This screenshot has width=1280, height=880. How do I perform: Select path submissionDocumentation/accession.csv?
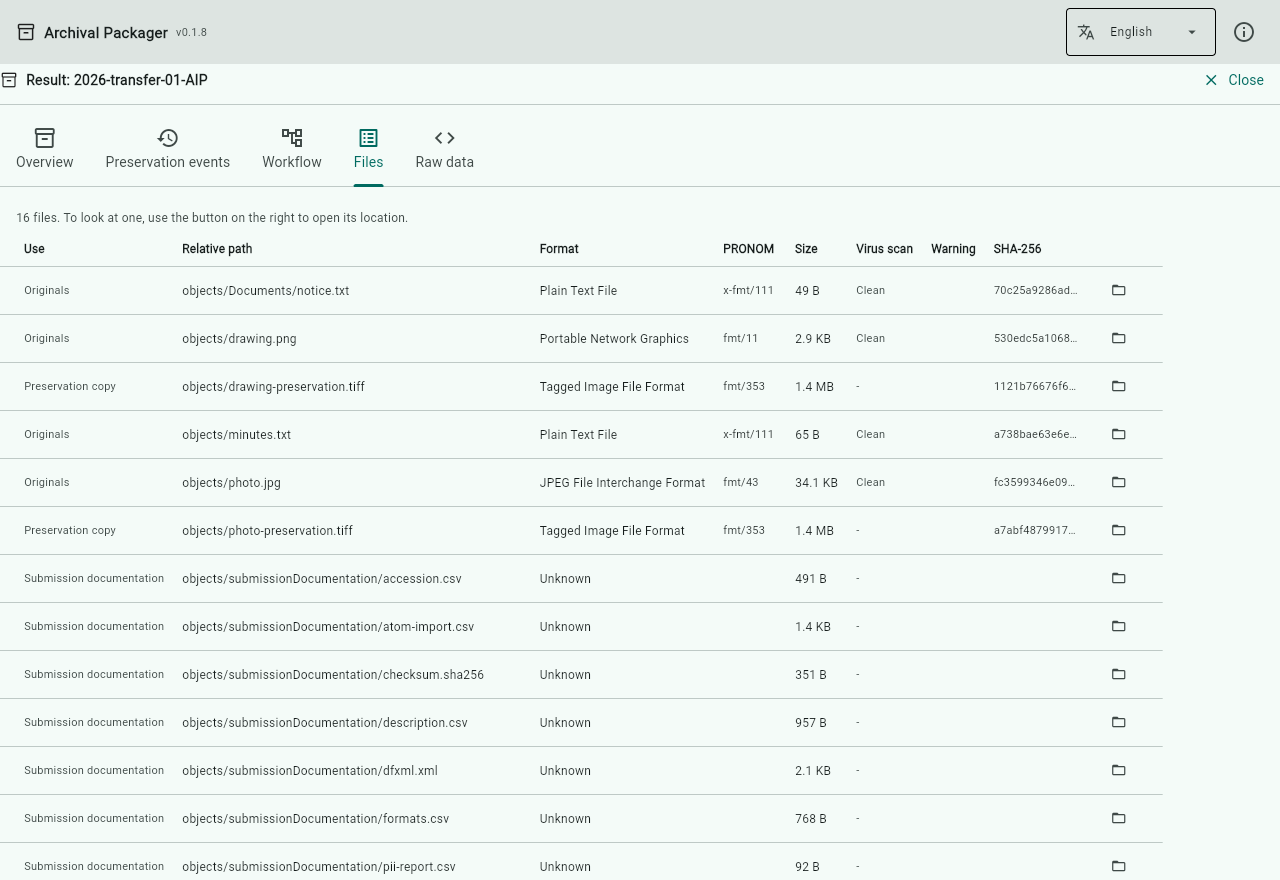click(x=322, y=579)
